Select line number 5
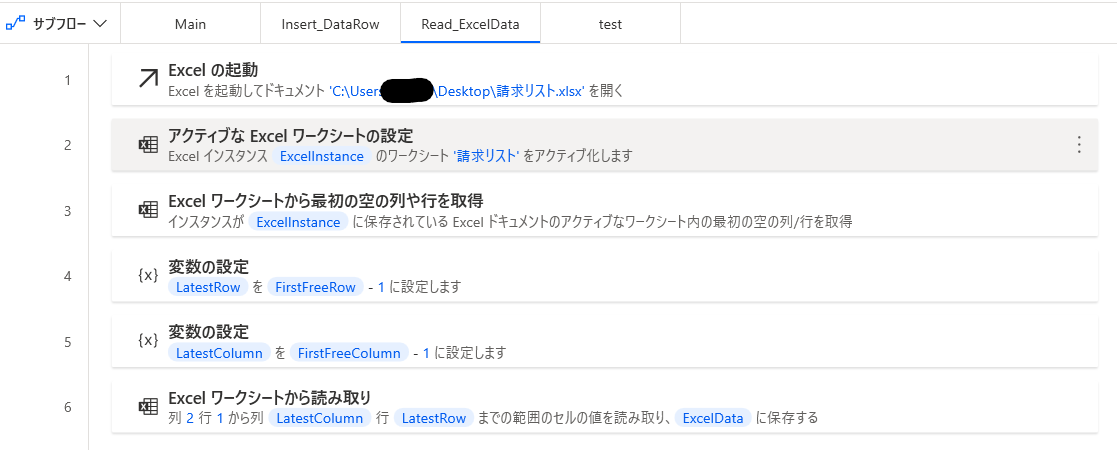Image resolution: width=1117 pixels, height=450 pixels. click(67, 342)
